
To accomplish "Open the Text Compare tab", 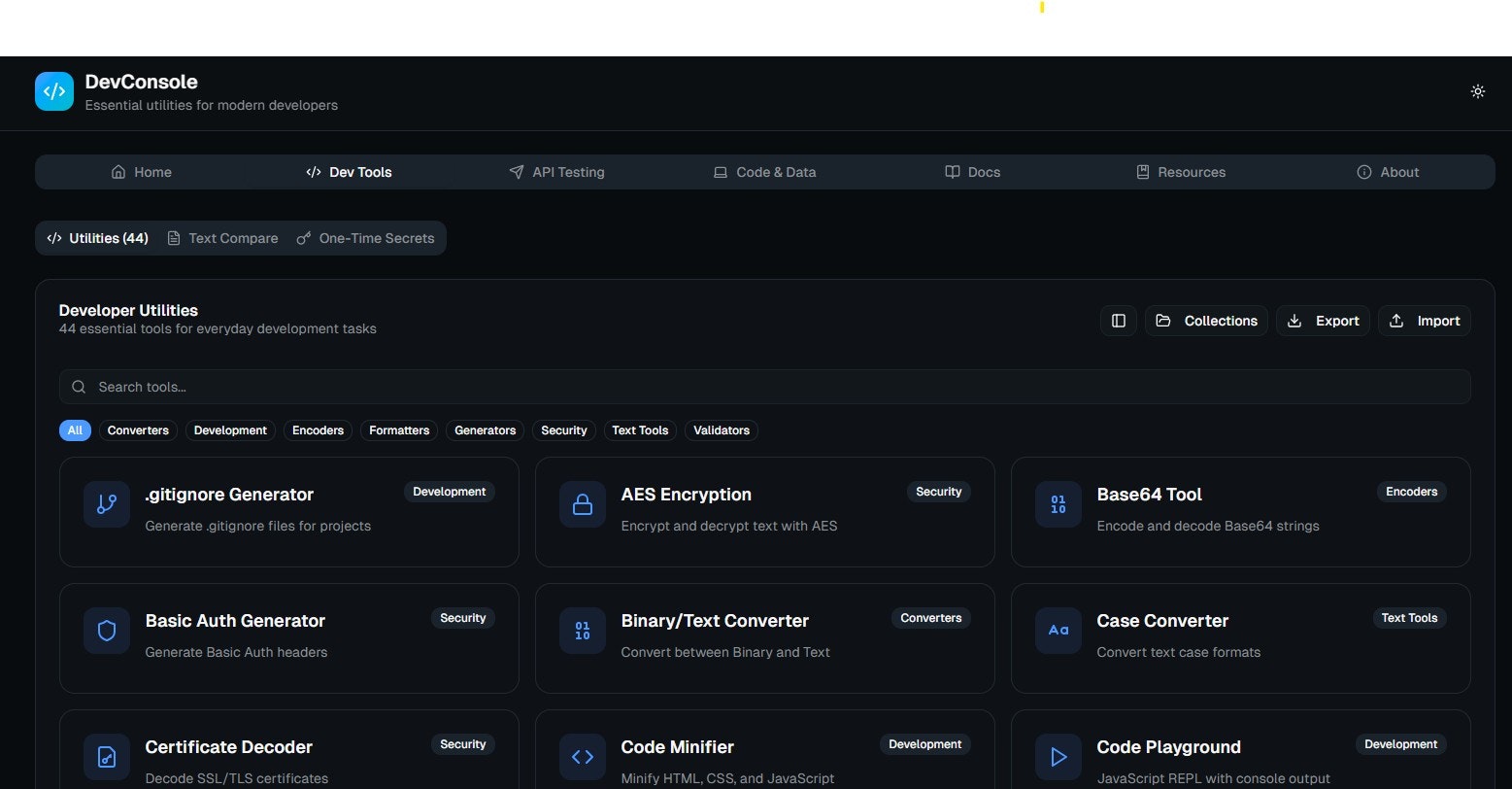I will tap(222, 238).
